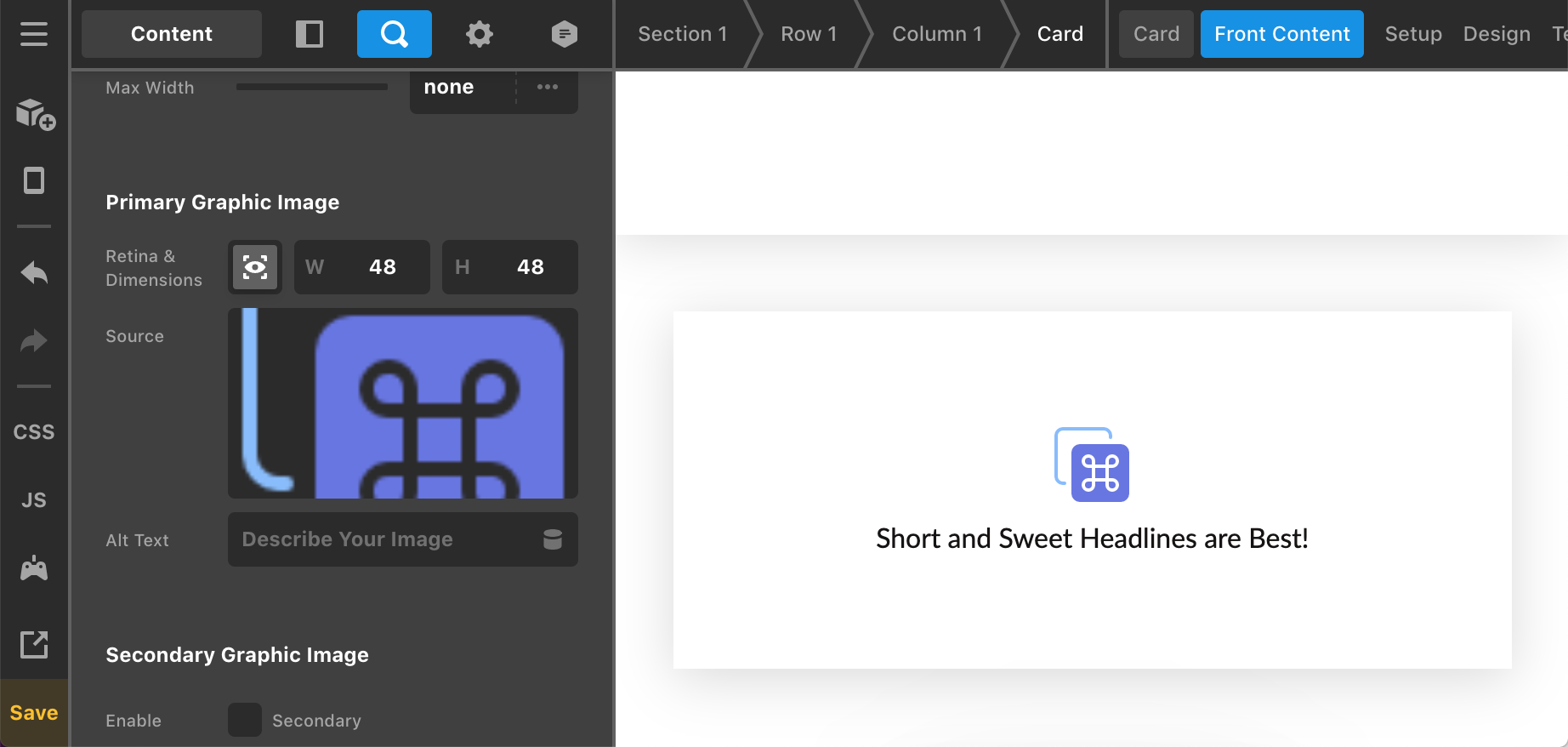
Task: Select Row 1 breadcrumb
Action: (809, 34)
